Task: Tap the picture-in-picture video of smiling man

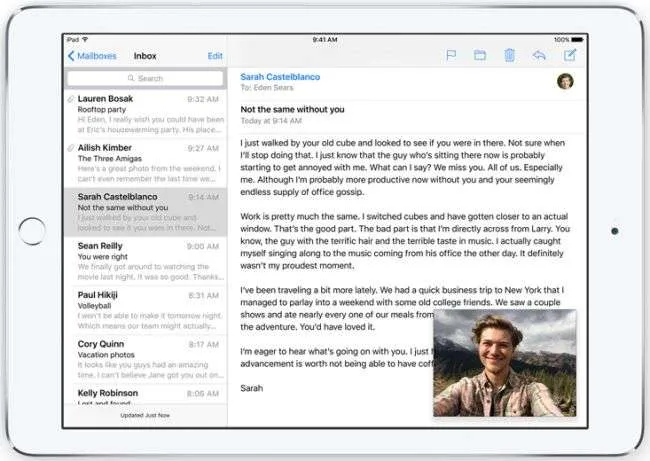Action: 504,363
